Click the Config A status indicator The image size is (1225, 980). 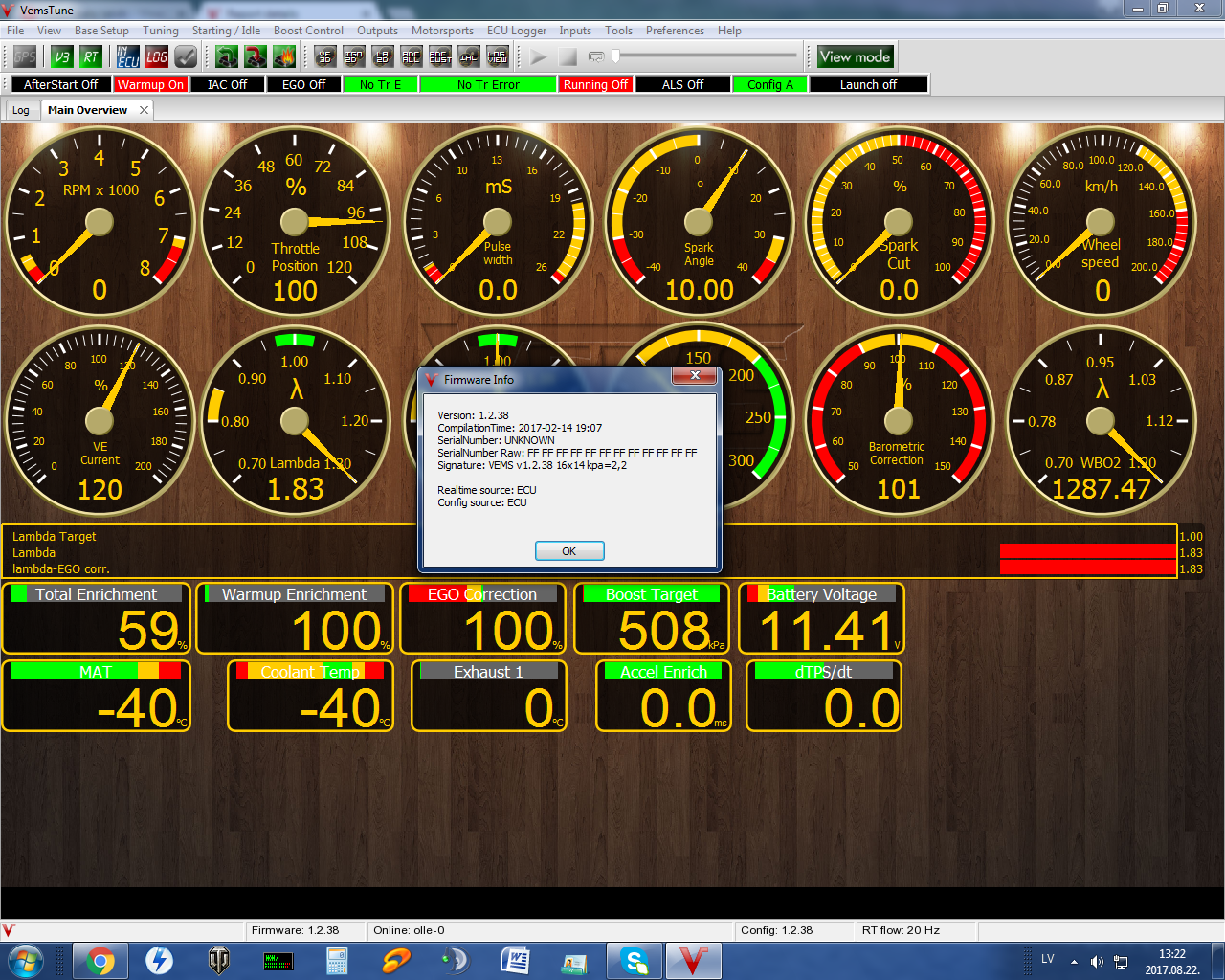tap(770, 84)
